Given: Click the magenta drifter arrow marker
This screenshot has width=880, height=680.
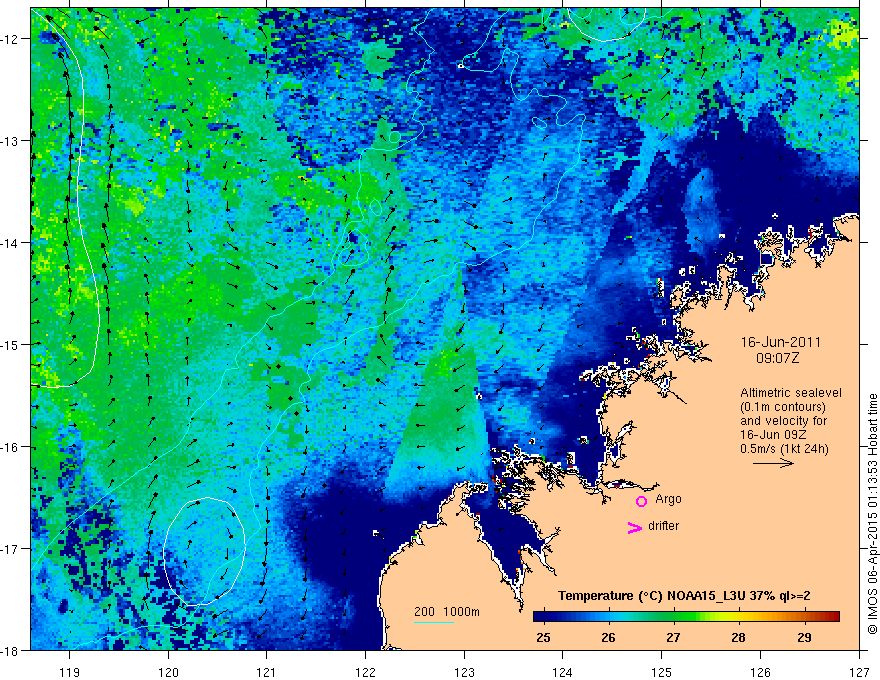Looking at the screenshot, I should click(x=634, y=528).
